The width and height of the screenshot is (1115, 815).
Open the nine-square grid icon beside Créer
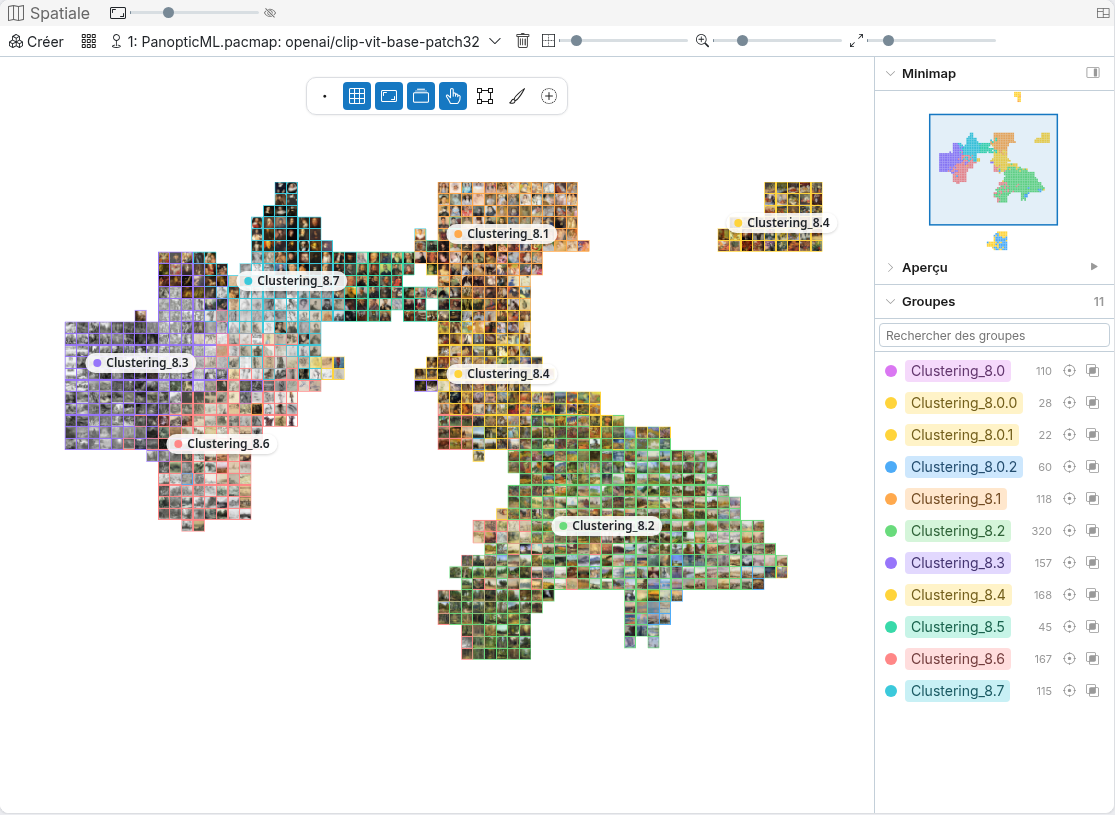click(x=89, y=41)
